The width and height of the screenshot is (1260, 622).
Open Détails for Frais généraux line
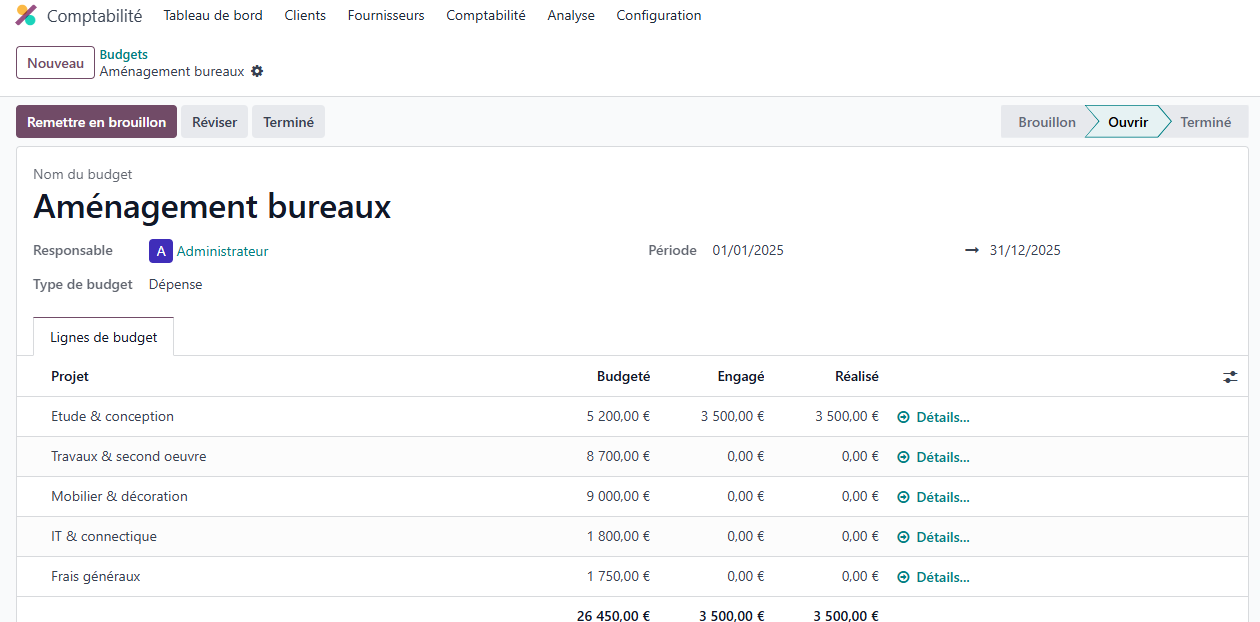coord(933,577)
